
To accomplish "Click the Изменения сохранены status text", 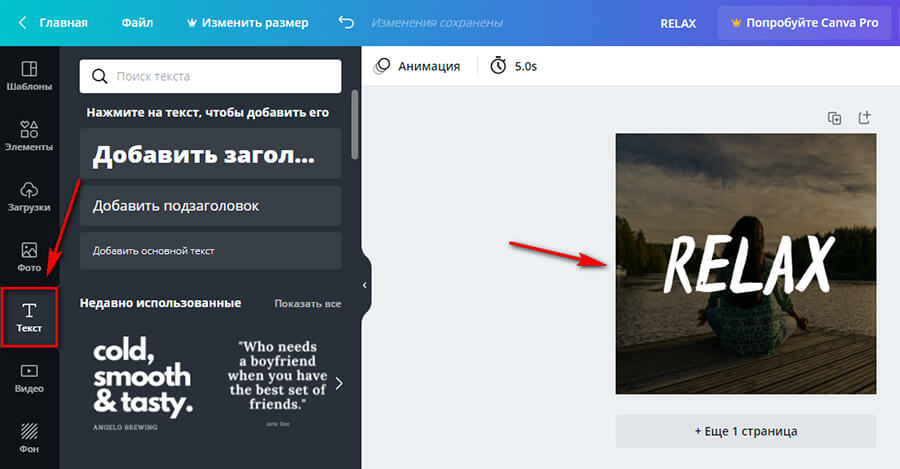I will [x=437, y=23].
